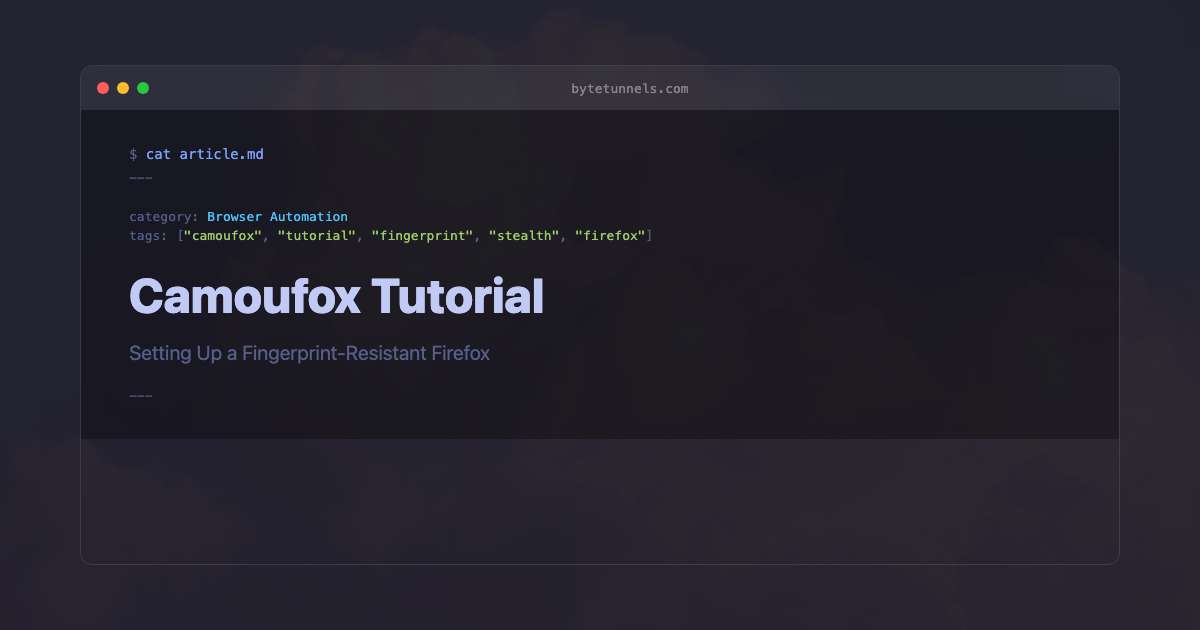The image size is (1200, 630).
Task: Select the "camoufox" tag
Action: pos(221,235)
